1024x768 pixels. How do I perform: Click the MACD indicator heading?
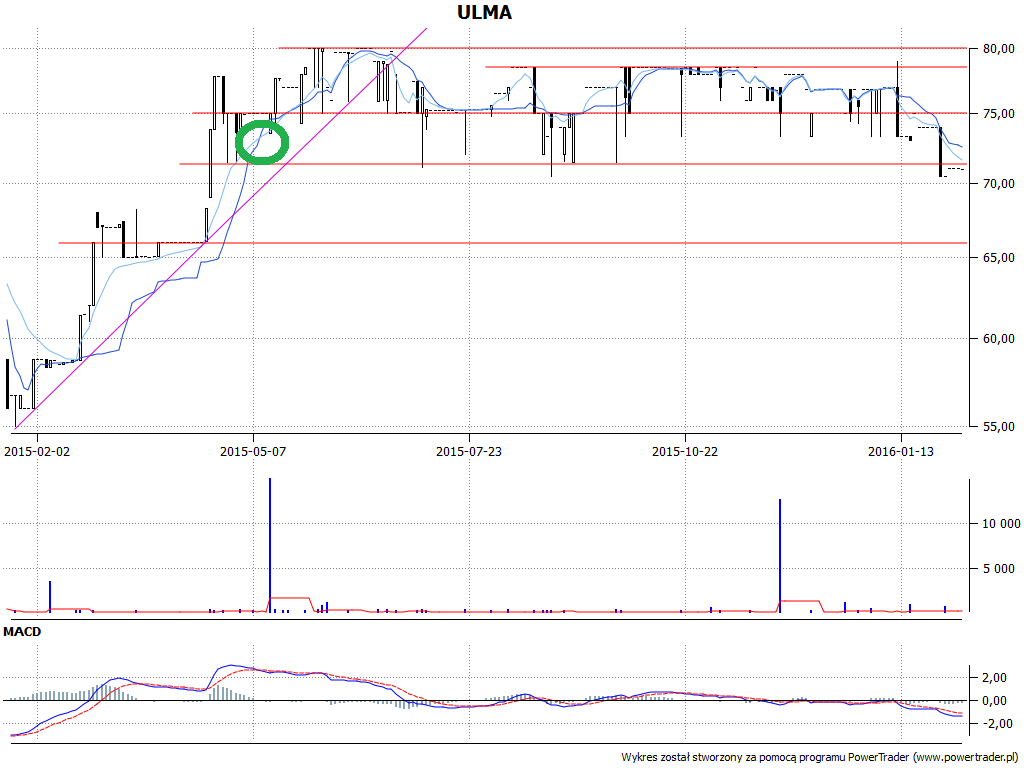[x=22, y=632]
